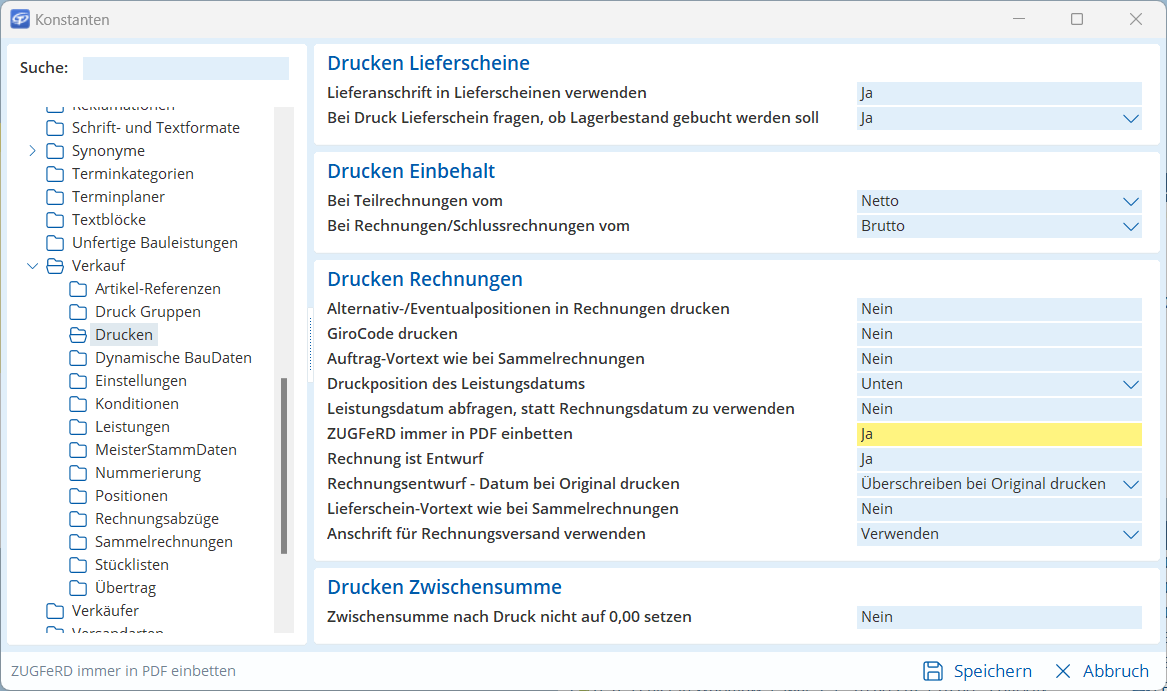1167x691 pixels.
Task: Click the folder icon beside Synonyme
Action: coord(55,151)
